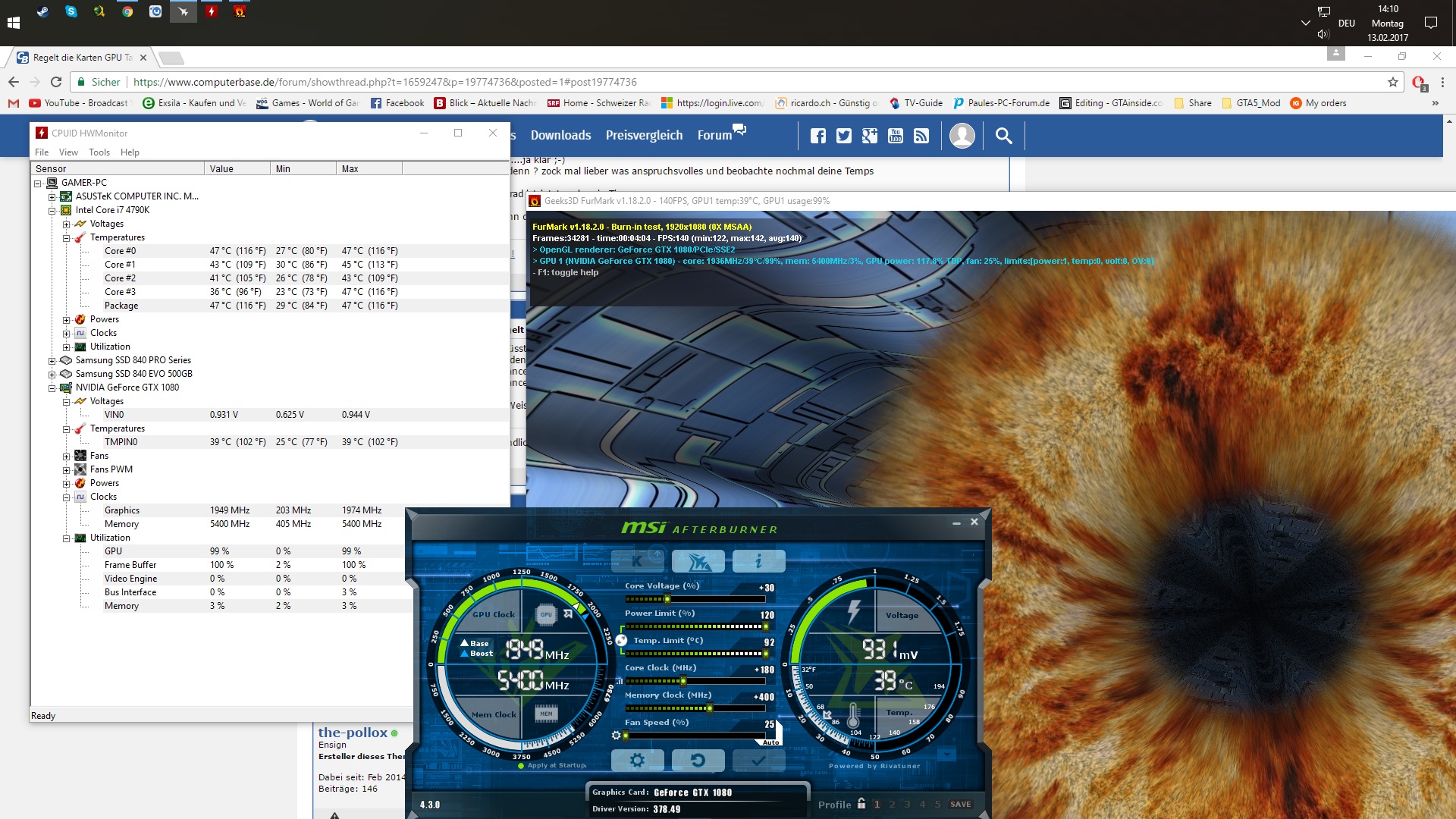
Task: Open Afterburner settings gear button
Action: point(637,760)
